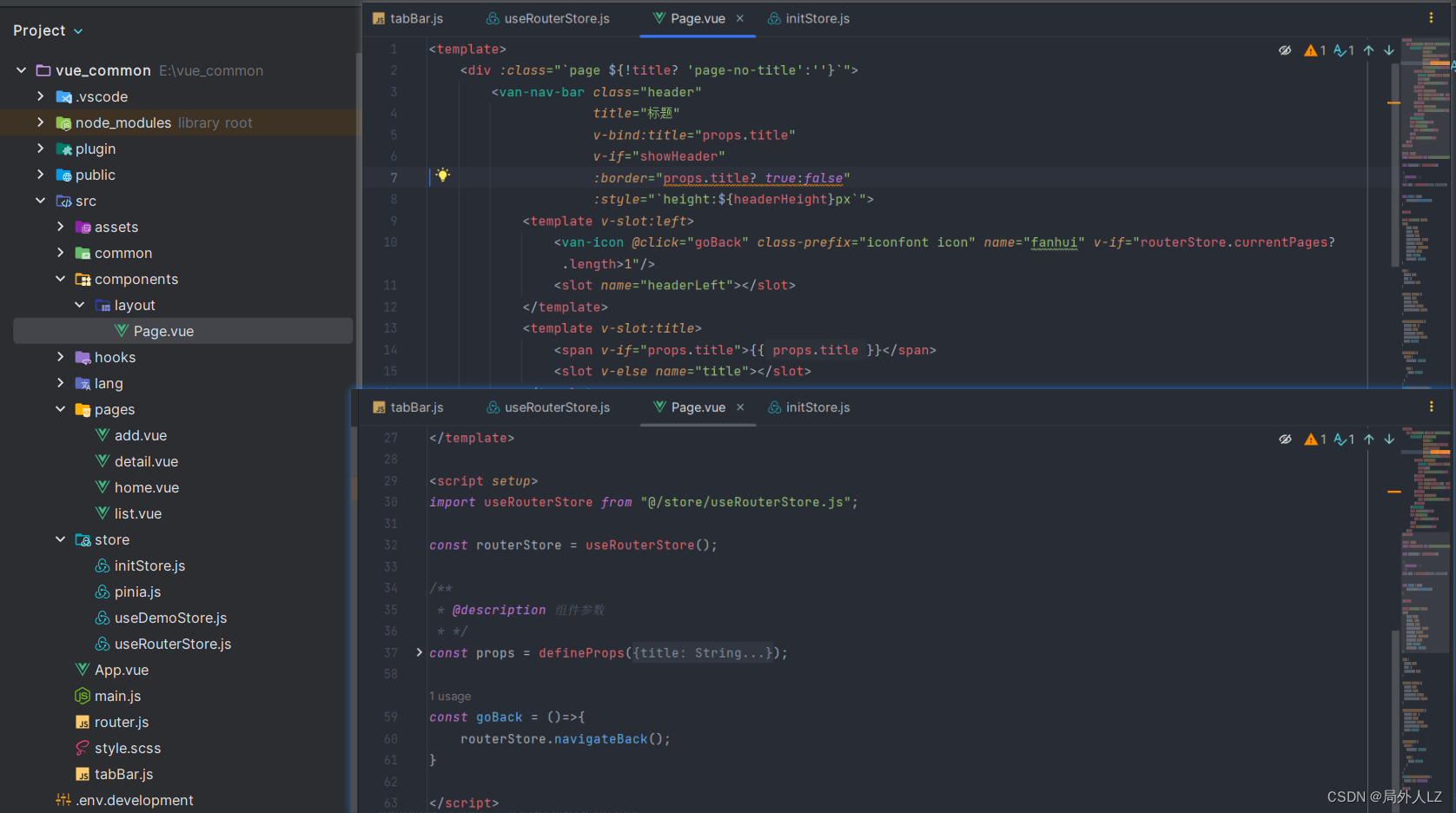1456x813 pixels.
Task: Click the pinia.js file icon
Action: point(103,592)
